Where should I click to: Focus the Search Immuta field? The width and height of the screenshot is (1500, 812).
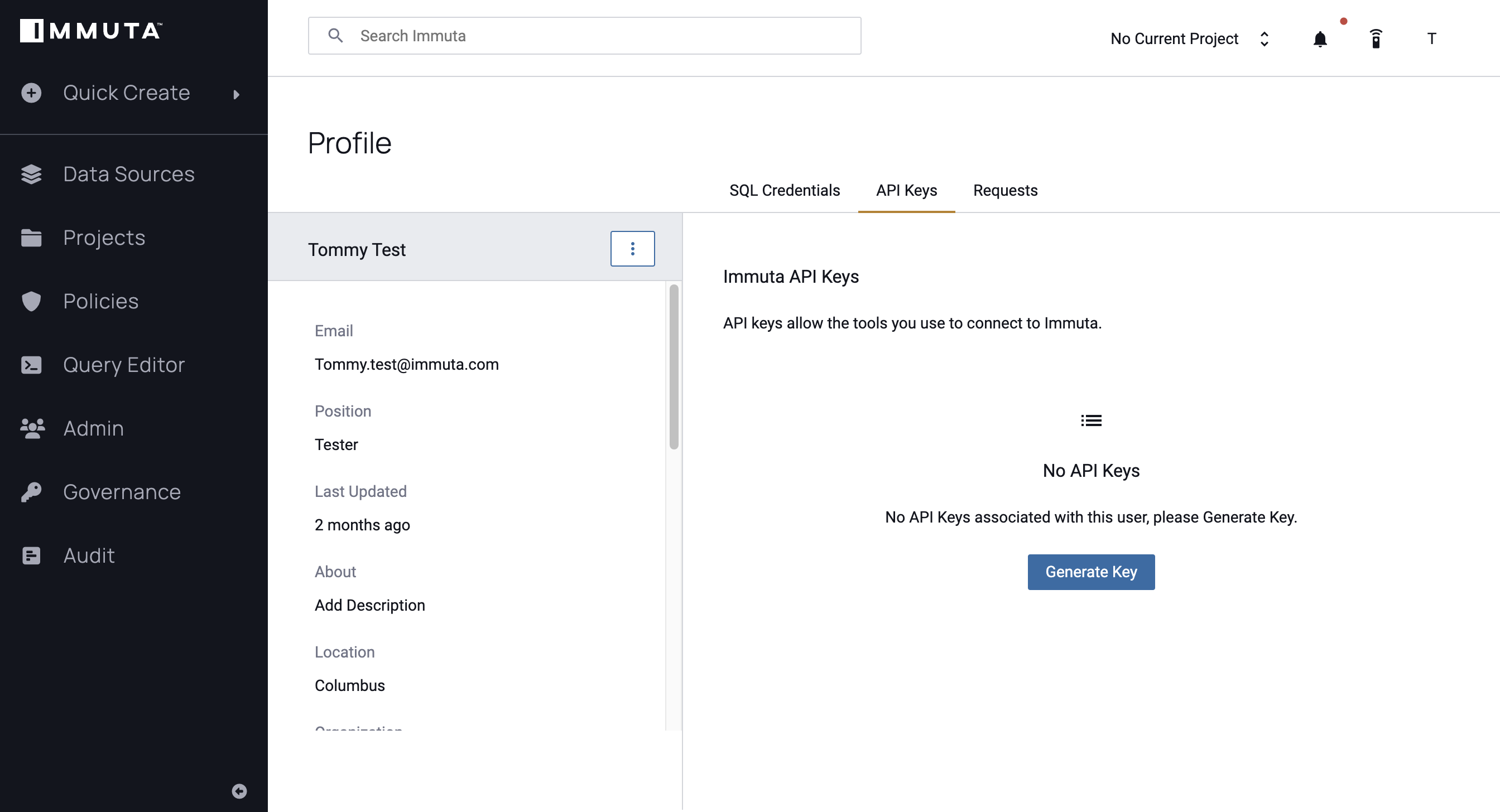[x=585, y=36]
